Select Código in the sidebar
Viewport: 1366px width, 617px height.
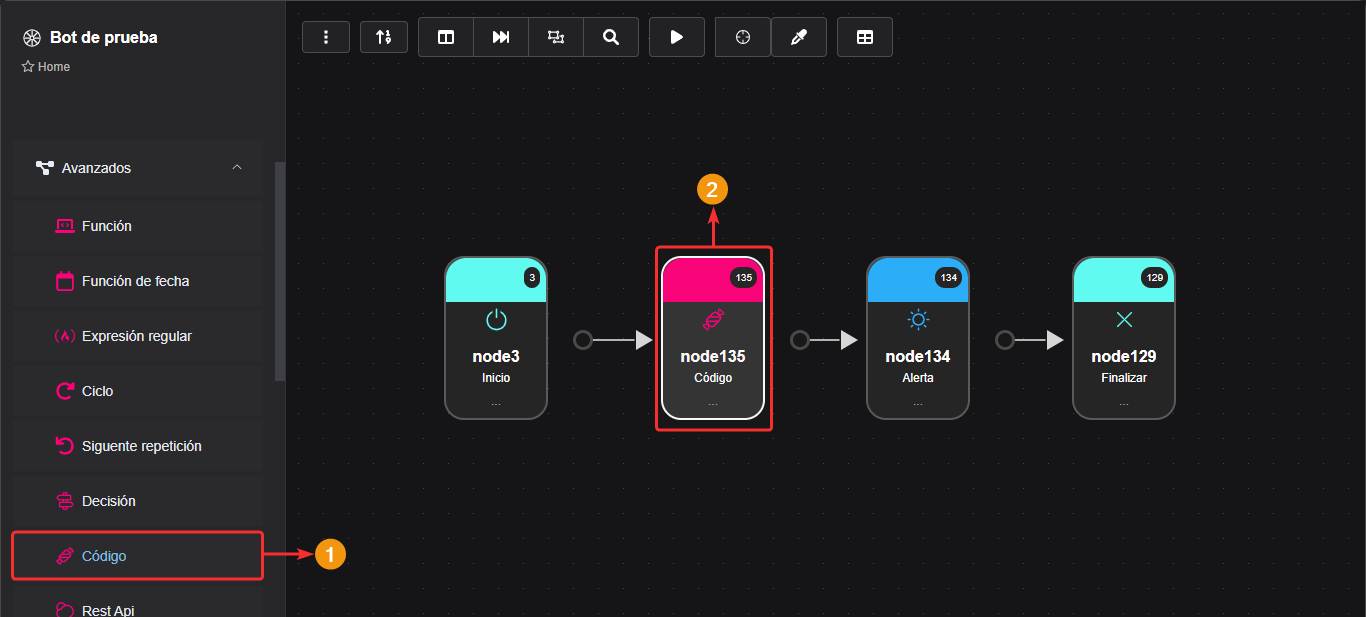click(138, 556)
